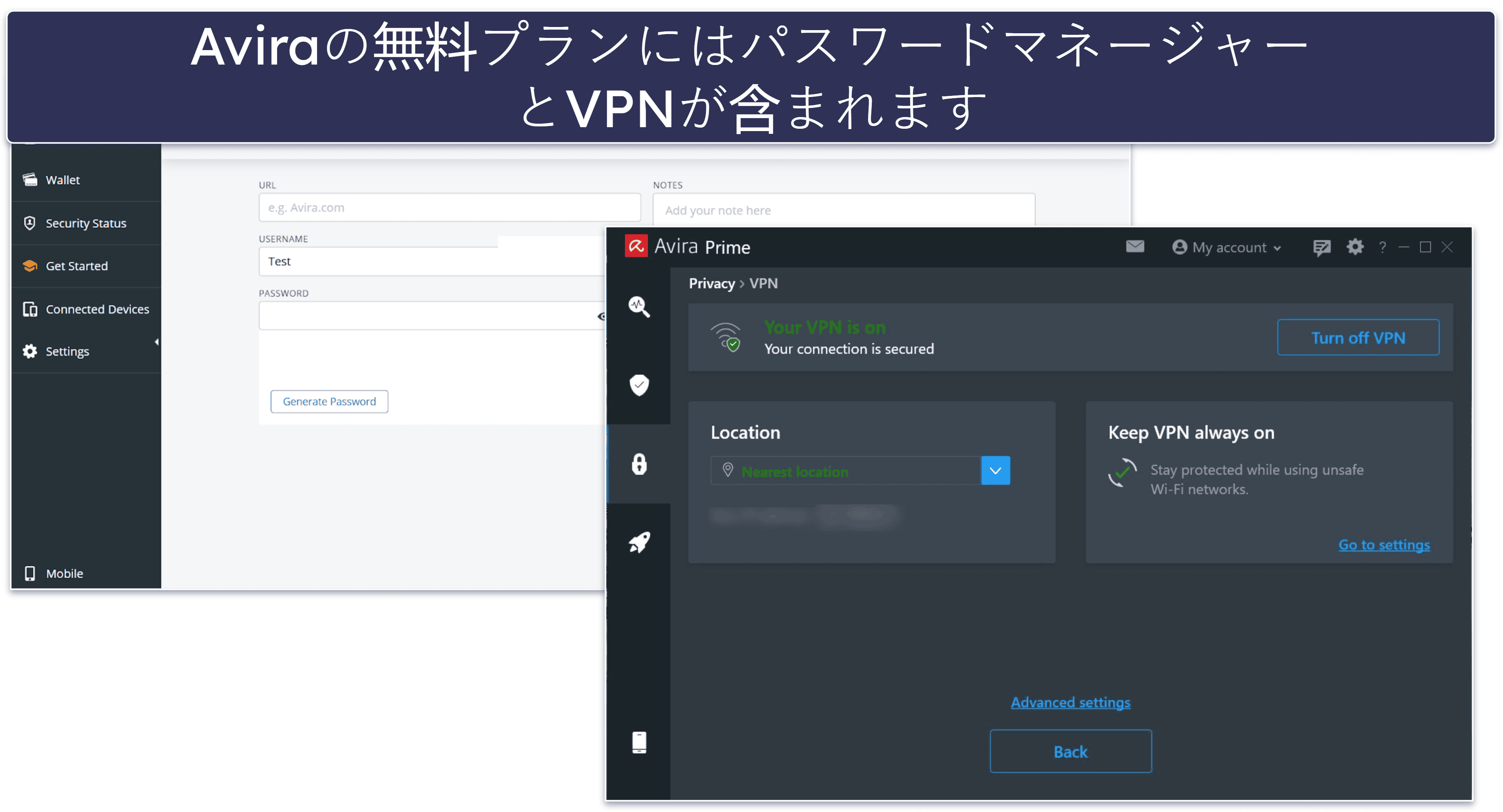Image resolution: width=1503 pixels, height=812 pixels.
Task: Focus the Notes text area
Action: pos(844,210)
